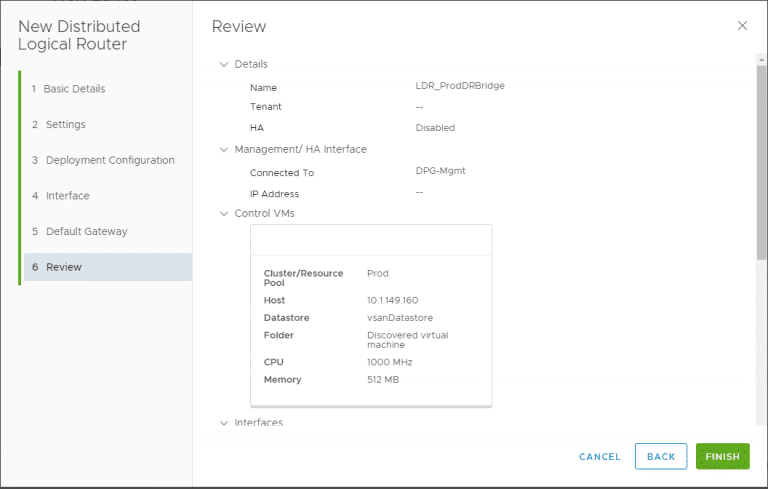Jump to the Deployment Configuration step
The image size is (768, 489).
point(109,160)
